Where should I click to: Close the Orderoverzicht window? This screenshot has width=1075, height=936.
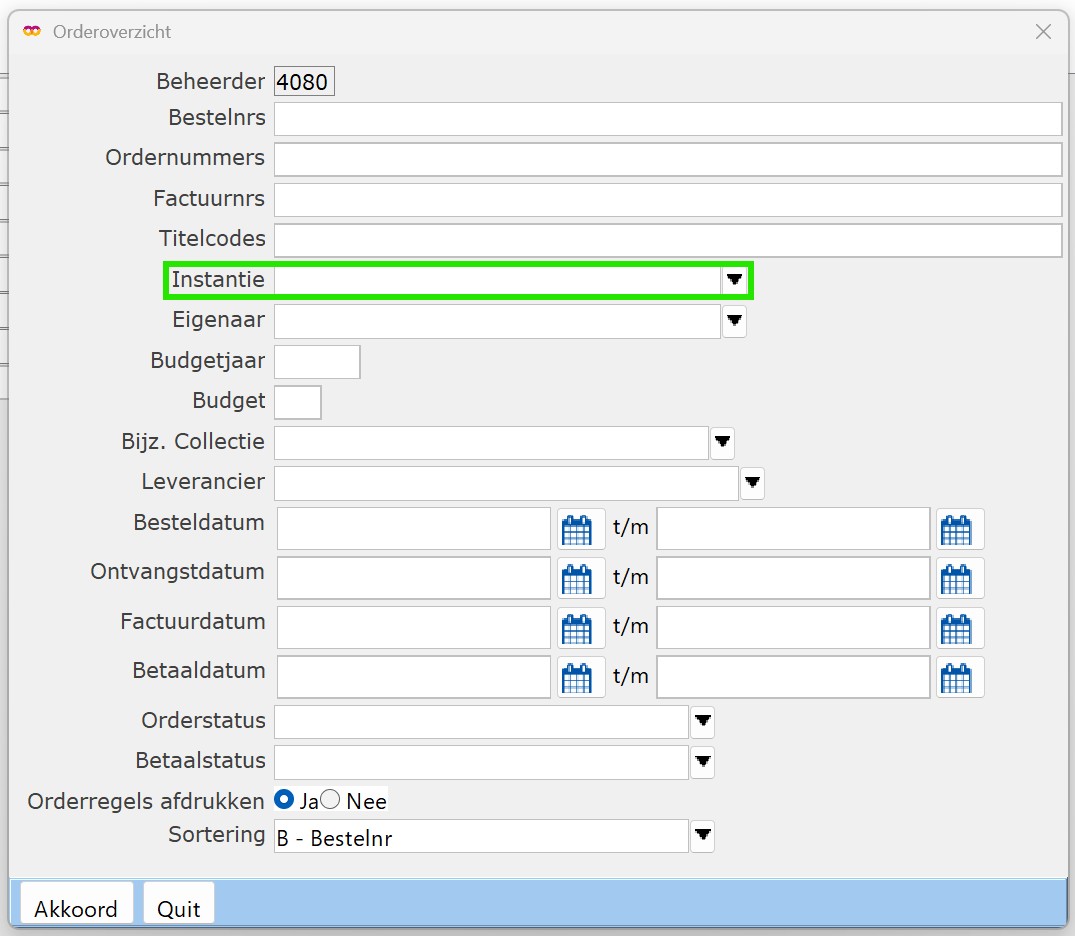[x=1043, y=32]
